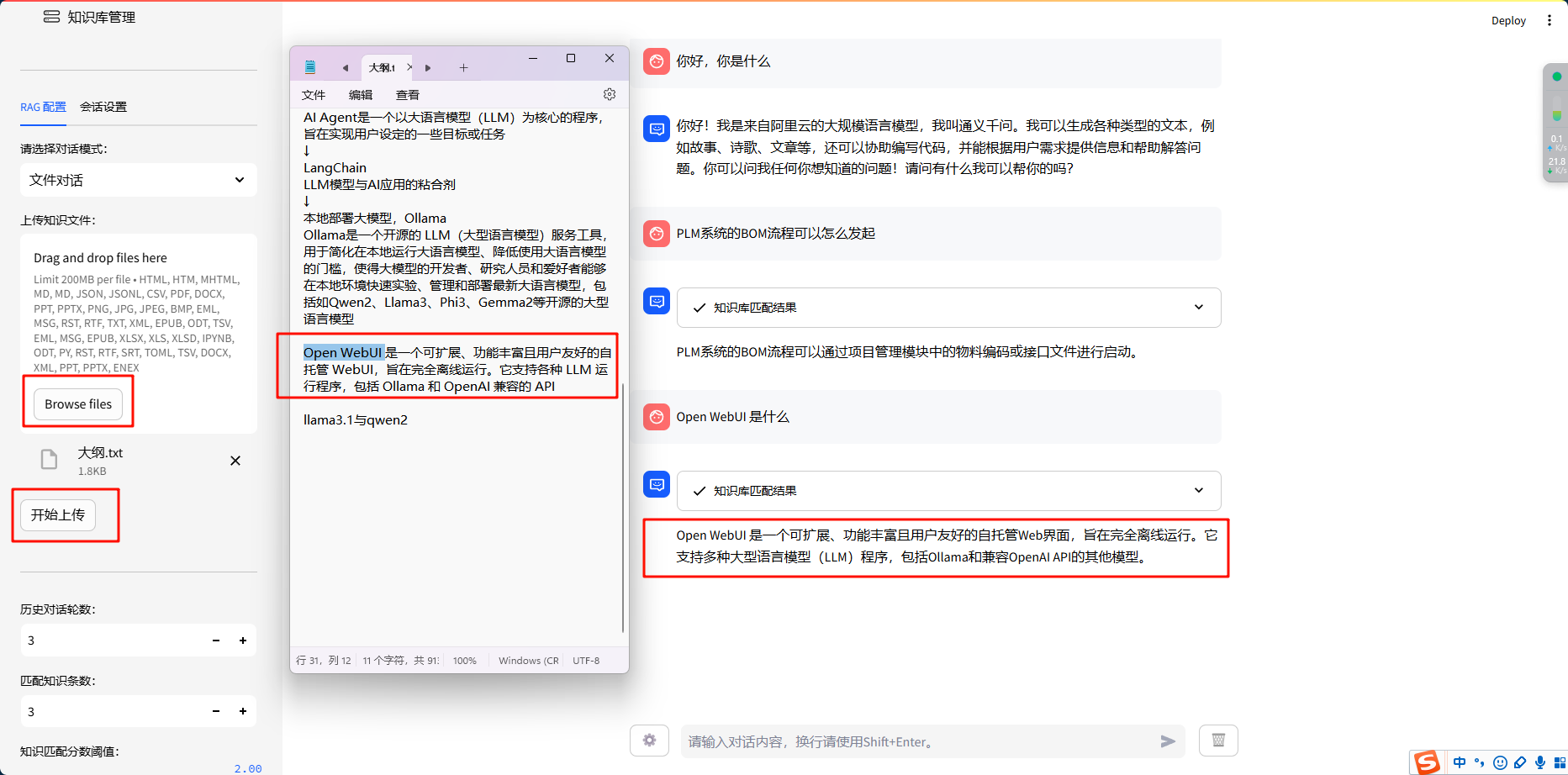
Task: Open the Notepad 文件 menu
Action: pyautogui.click(x=314, y=95)
